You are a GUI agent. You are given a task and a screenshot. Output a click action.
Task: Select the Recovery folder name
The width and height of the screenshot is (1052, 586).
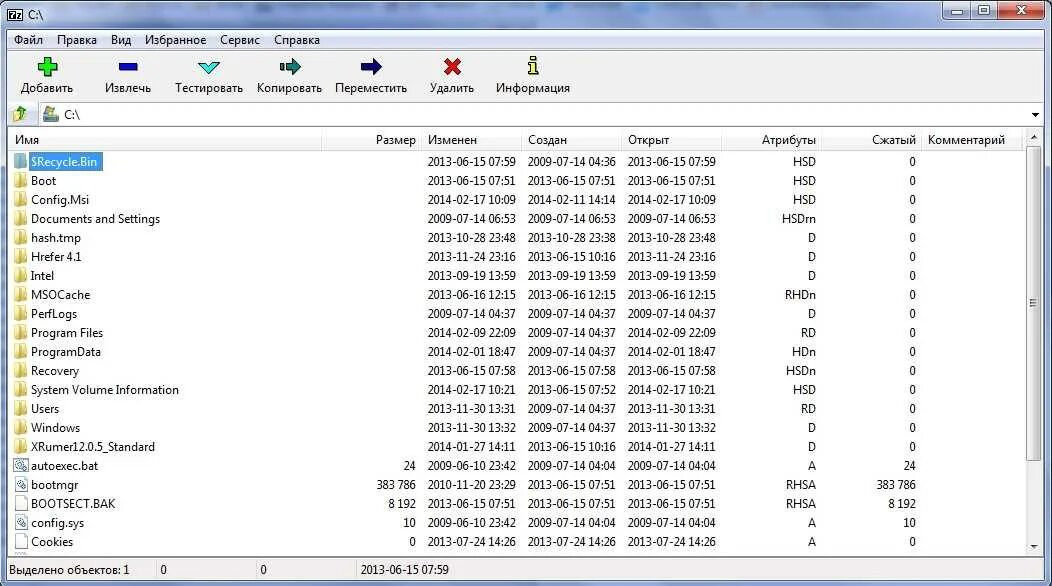pyautogui.click(x=54, y=371)
